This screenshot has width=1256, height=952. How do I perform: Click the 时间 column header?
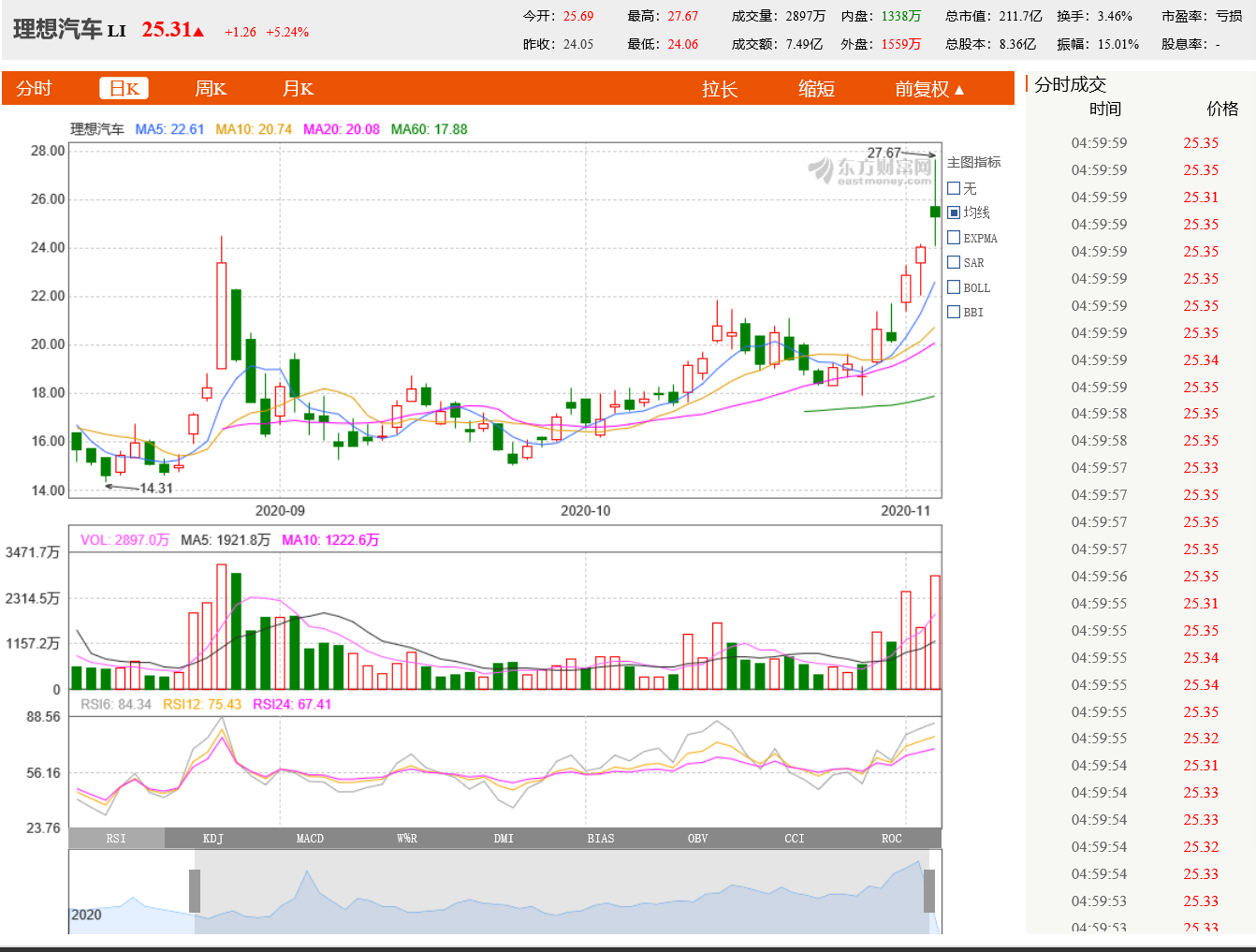1105,109
